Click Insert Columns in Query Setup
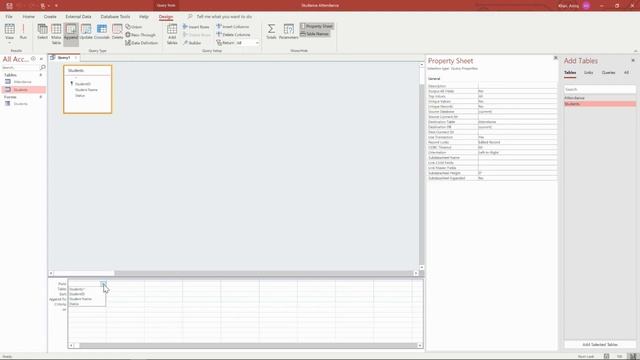 [x=233, y=27]
